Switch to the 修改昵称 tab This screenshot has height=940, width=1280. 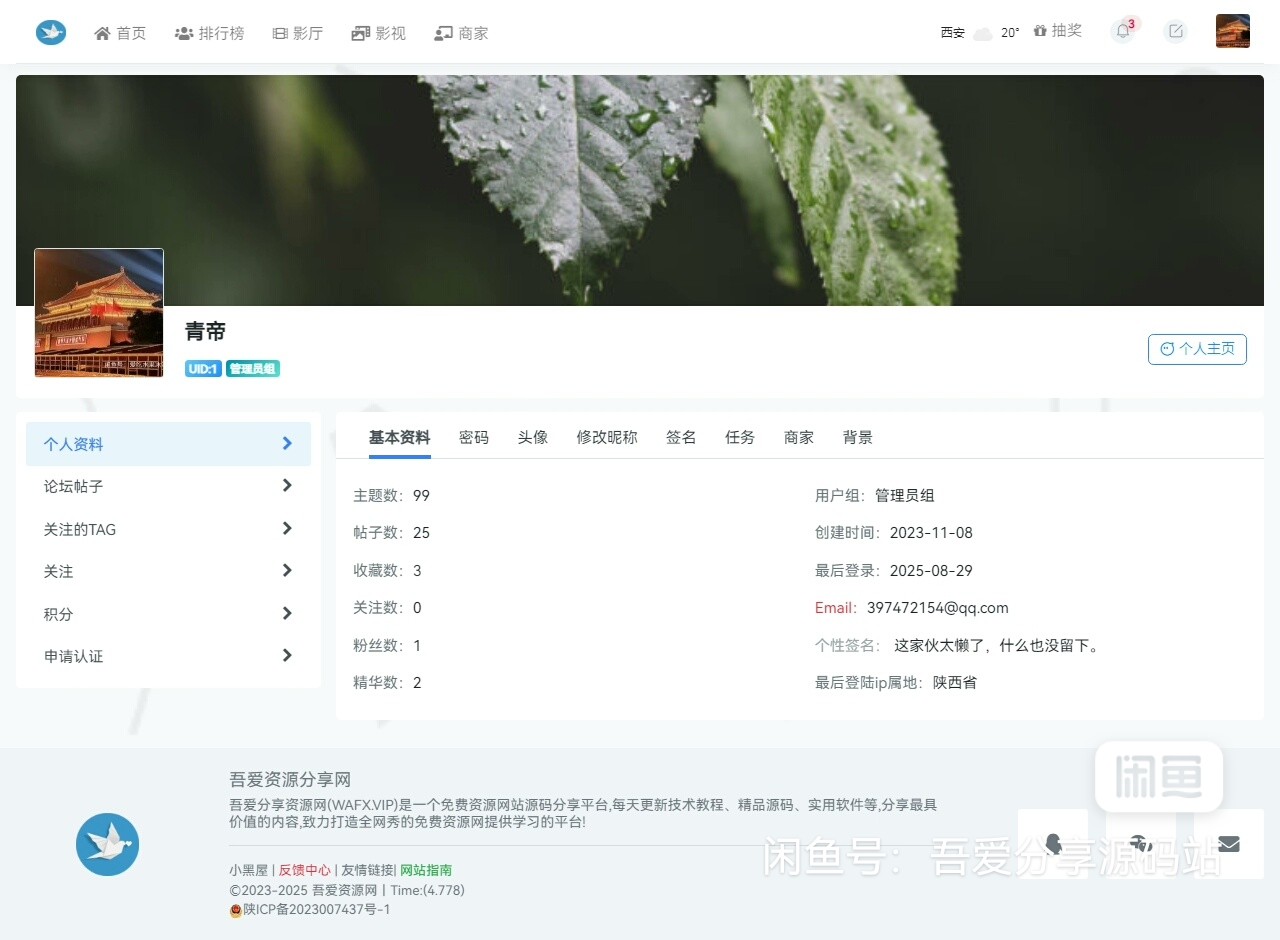click(x=607, y=437)
